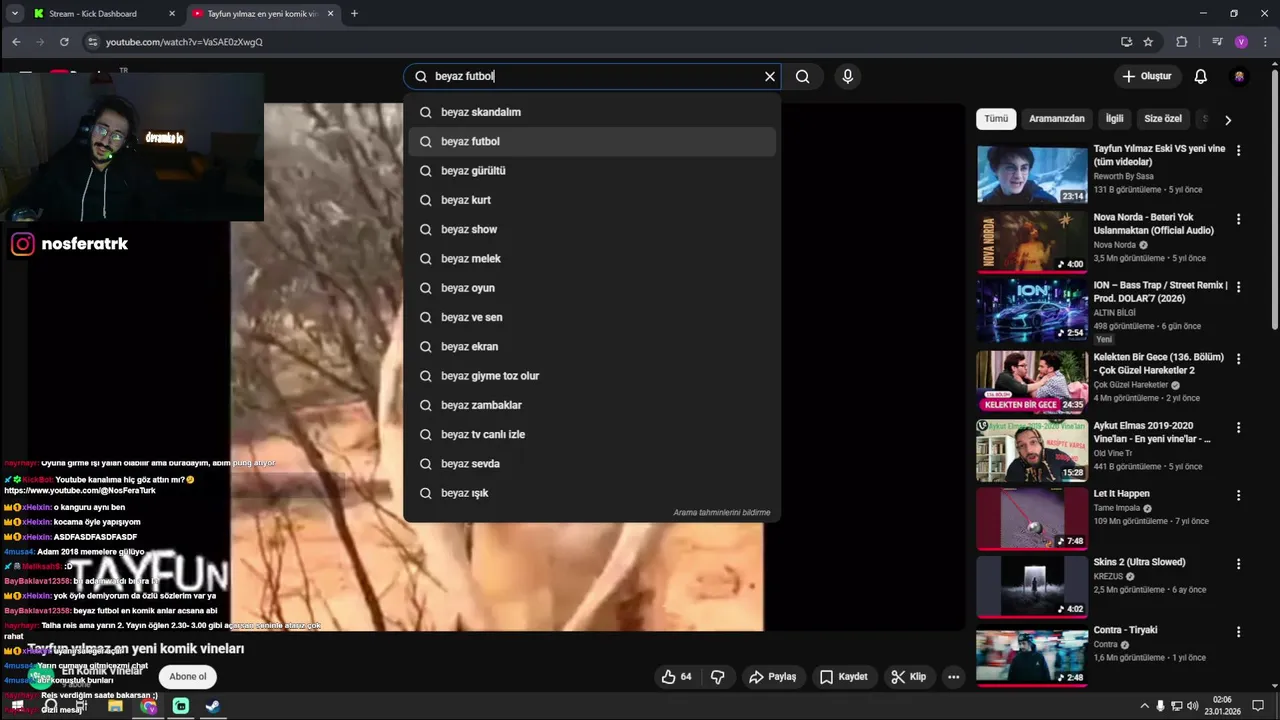Screen dimensions: 1280x720
Task: Start voice search with the microphone icon
Action: (848, 76)
